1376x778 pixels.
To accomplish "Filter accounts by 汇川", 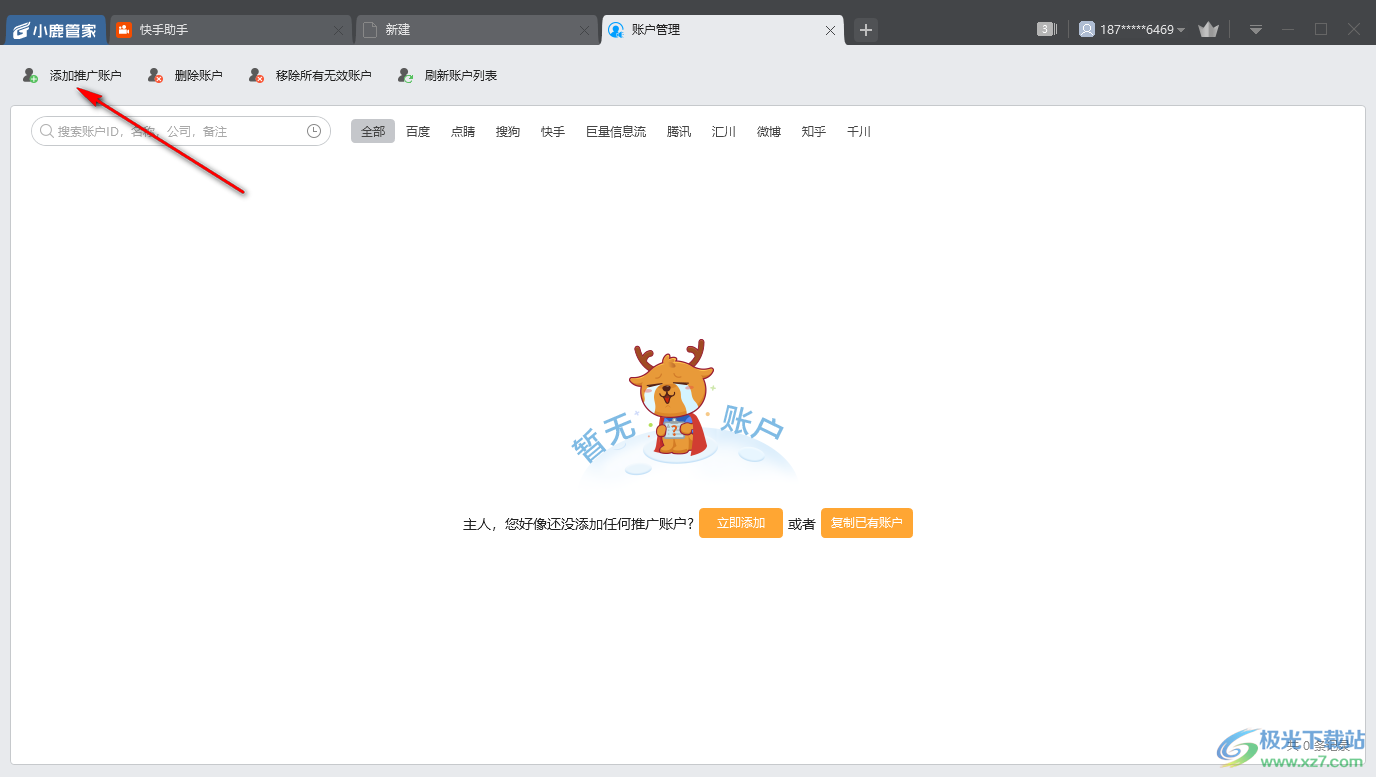I will pos(724,131).
